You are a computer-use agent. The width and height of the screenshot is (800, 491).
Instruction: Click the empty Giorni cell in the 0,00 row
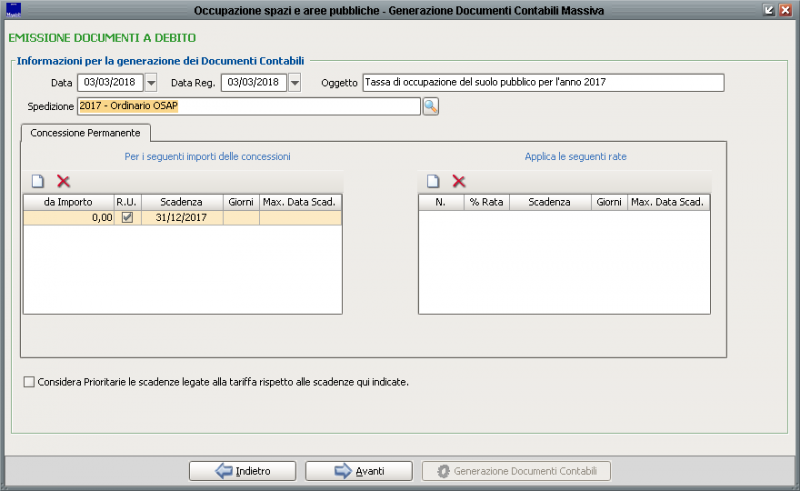click(x=241, y=217)
